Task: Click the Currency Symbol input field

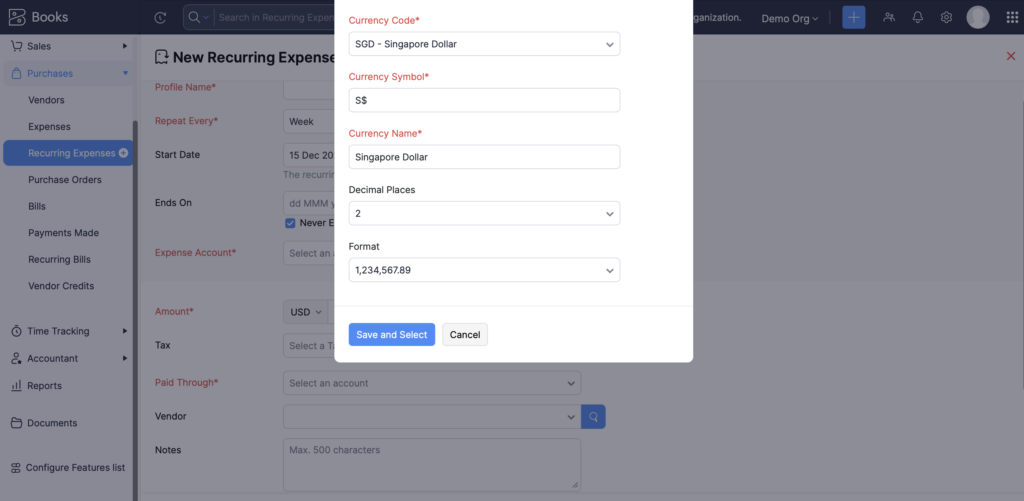Action: tap(484, 100)
